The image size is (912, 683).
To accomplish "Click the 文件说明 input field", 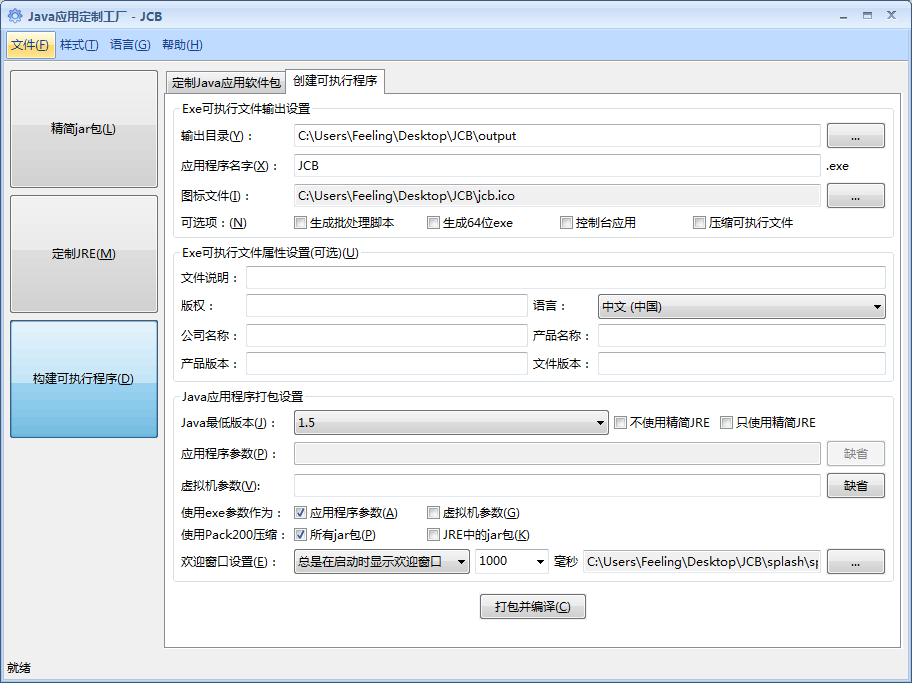I will point(565,278).
